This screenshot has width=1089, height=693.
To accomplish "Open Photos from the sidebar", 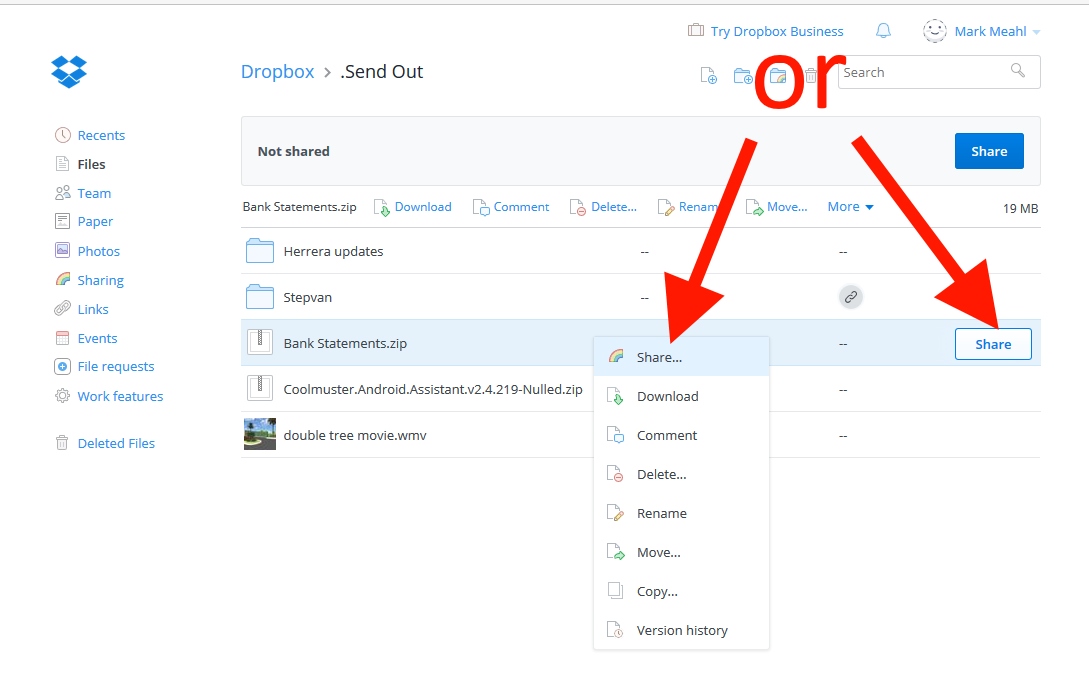I will pos(88,251).
